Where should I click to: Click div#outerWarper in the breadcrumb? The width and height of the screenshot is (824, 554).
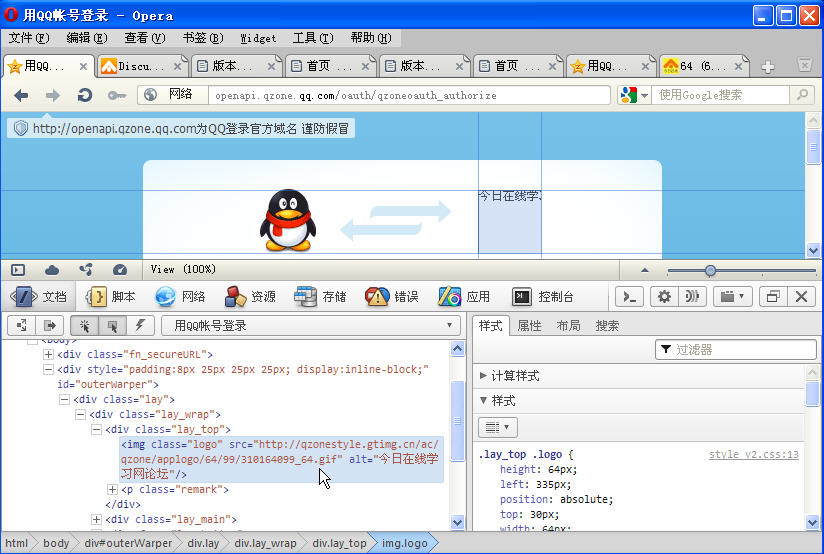[x=128, y=543]
